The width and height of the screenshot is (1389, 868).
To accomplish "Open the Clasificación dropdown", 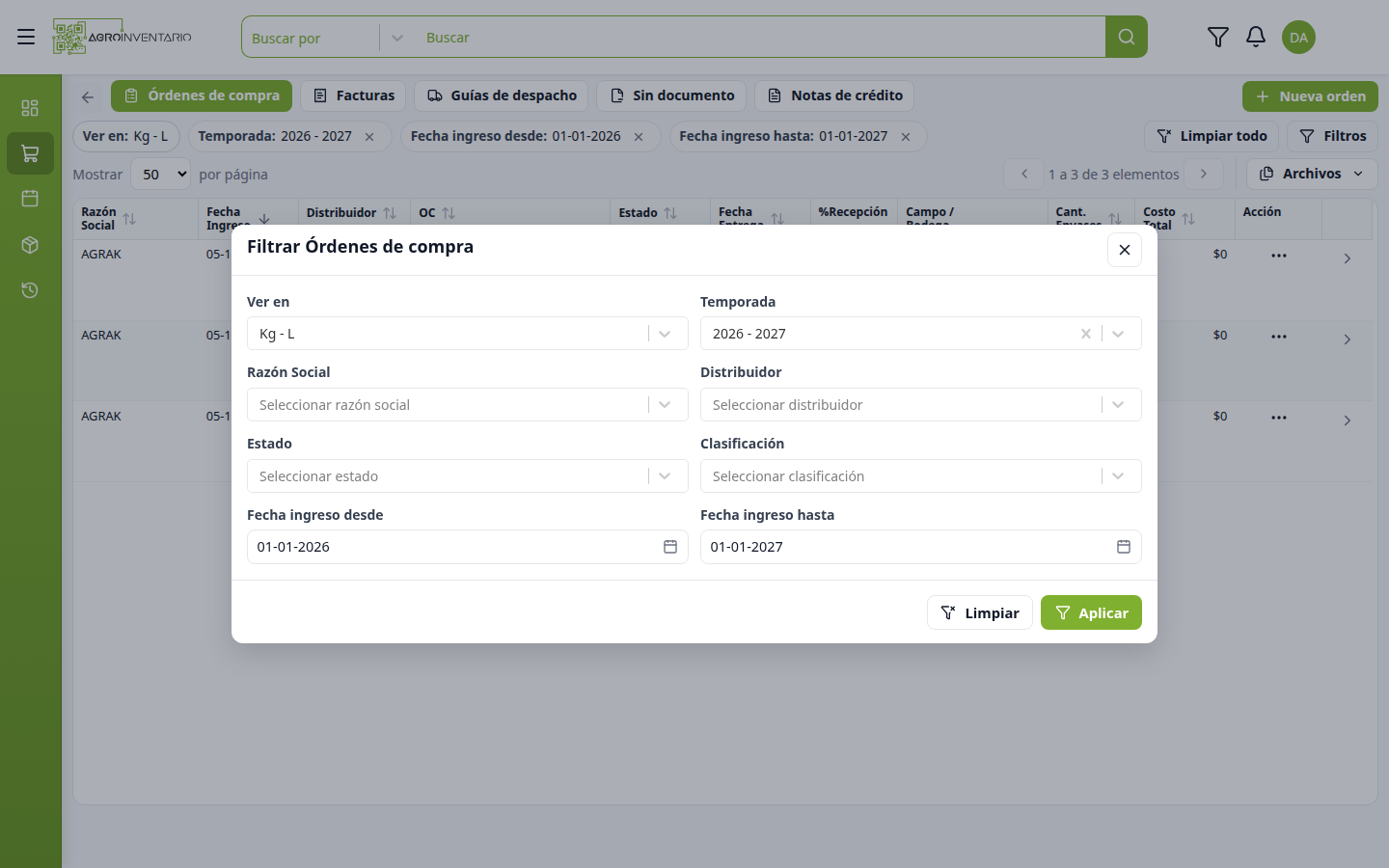I will pyautogui.click(x=921, y=476).
